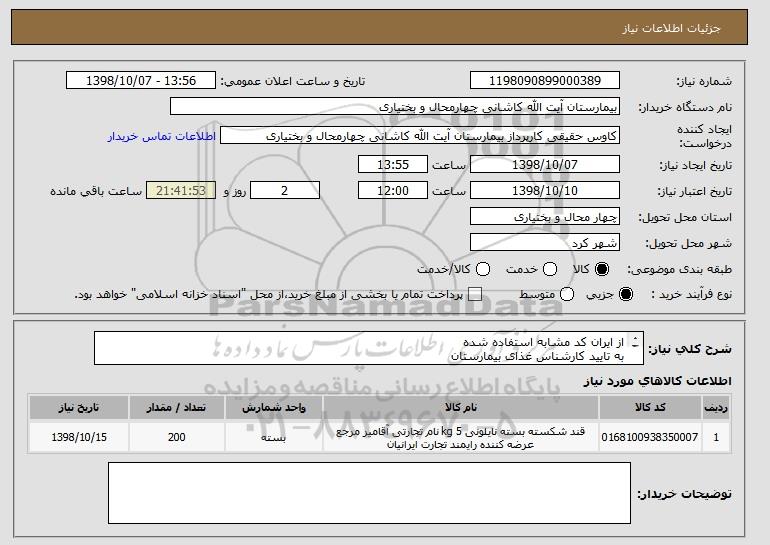This screenshot has width=770, height=545.
Task: Click row number 1 cell
Action: coord(716,437)
